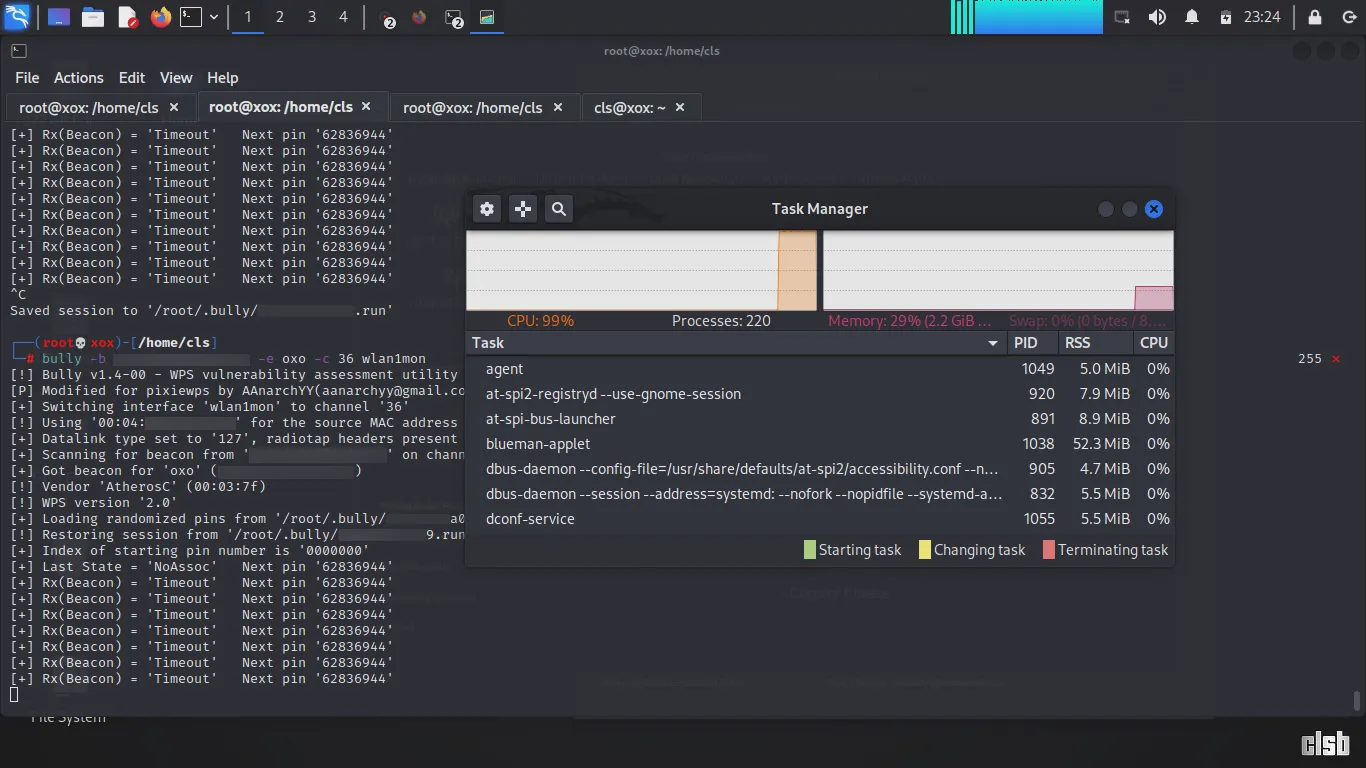Switch to workspace 3
This screenshot has height=768, width=1366.
point(312,17)
